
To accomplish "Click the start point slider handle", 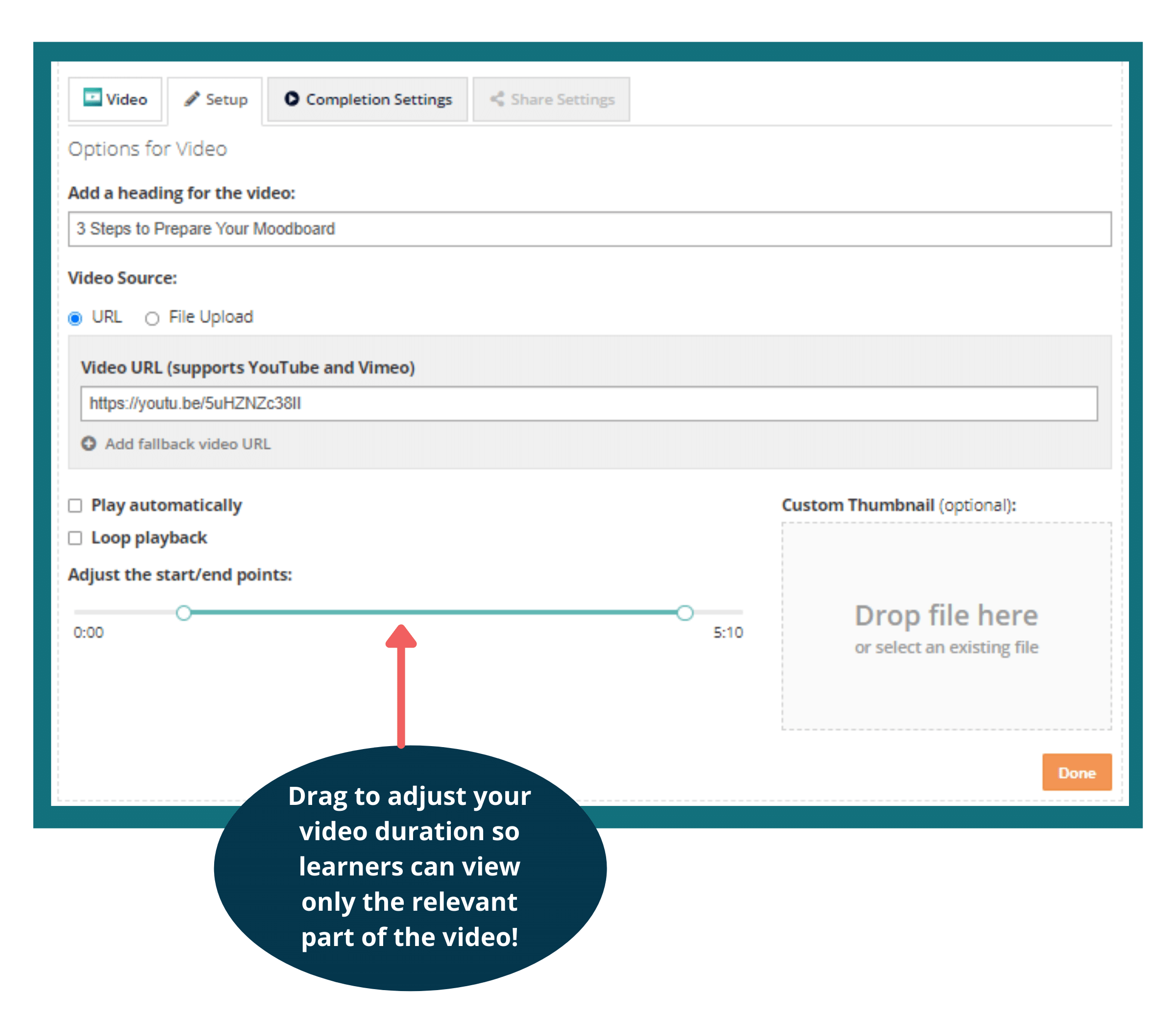I will pyautogui.click(x=184, y=613).
